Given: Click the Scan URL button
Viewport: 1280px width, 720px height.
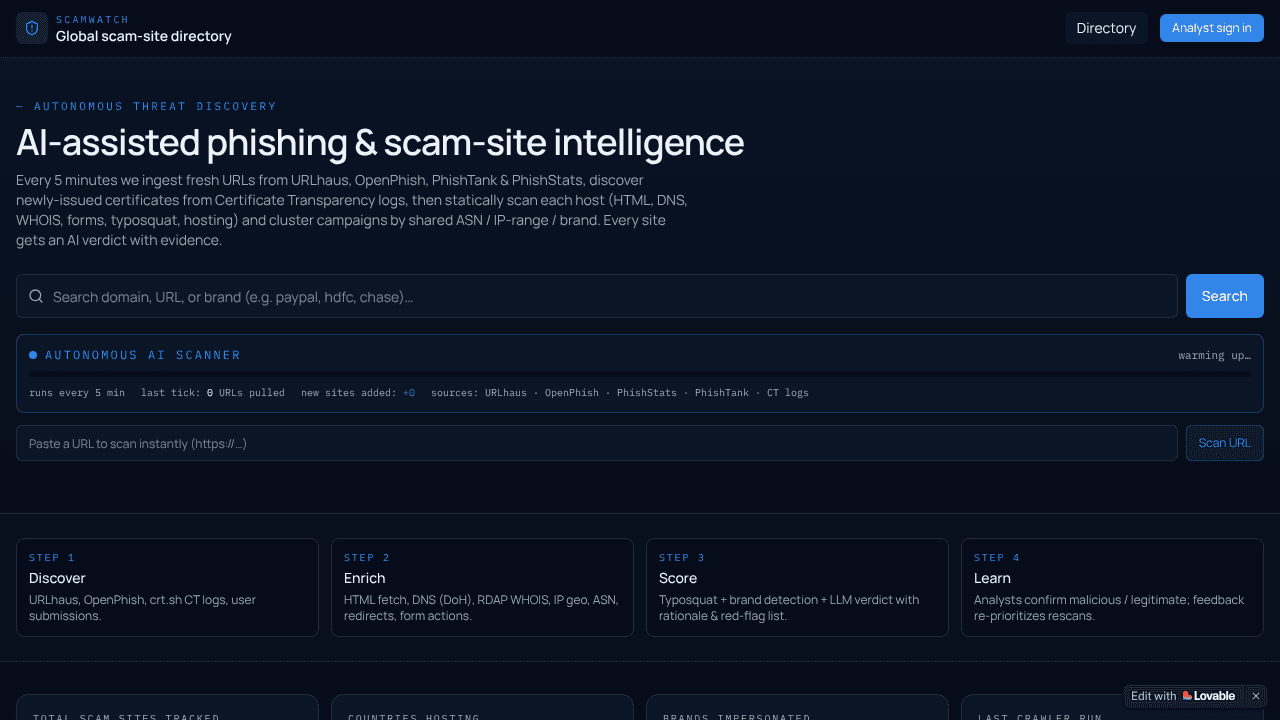Looking at the screenshot, I should [1225, 443].
